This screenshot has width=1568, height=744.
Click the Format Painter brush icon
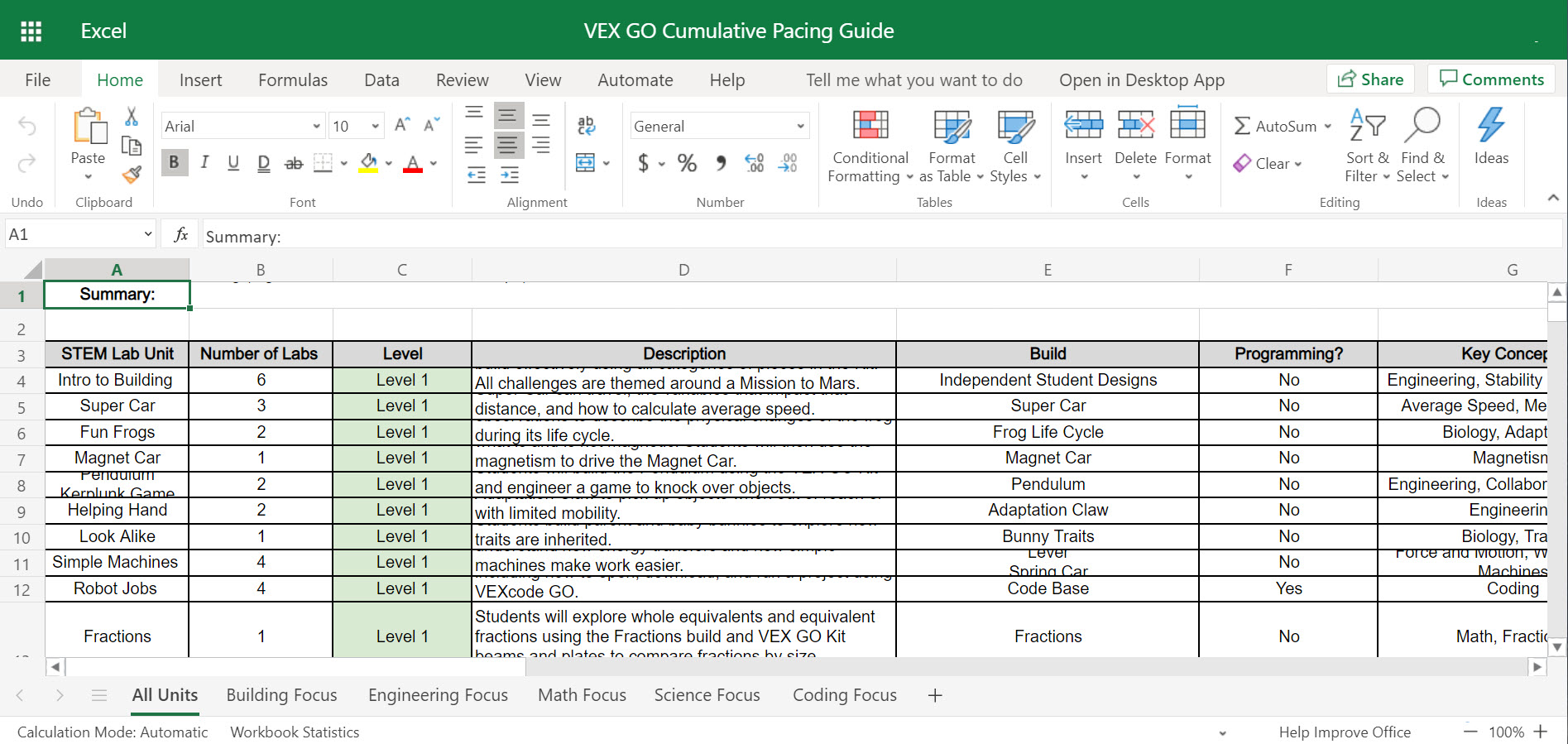[x=132, y=175]
